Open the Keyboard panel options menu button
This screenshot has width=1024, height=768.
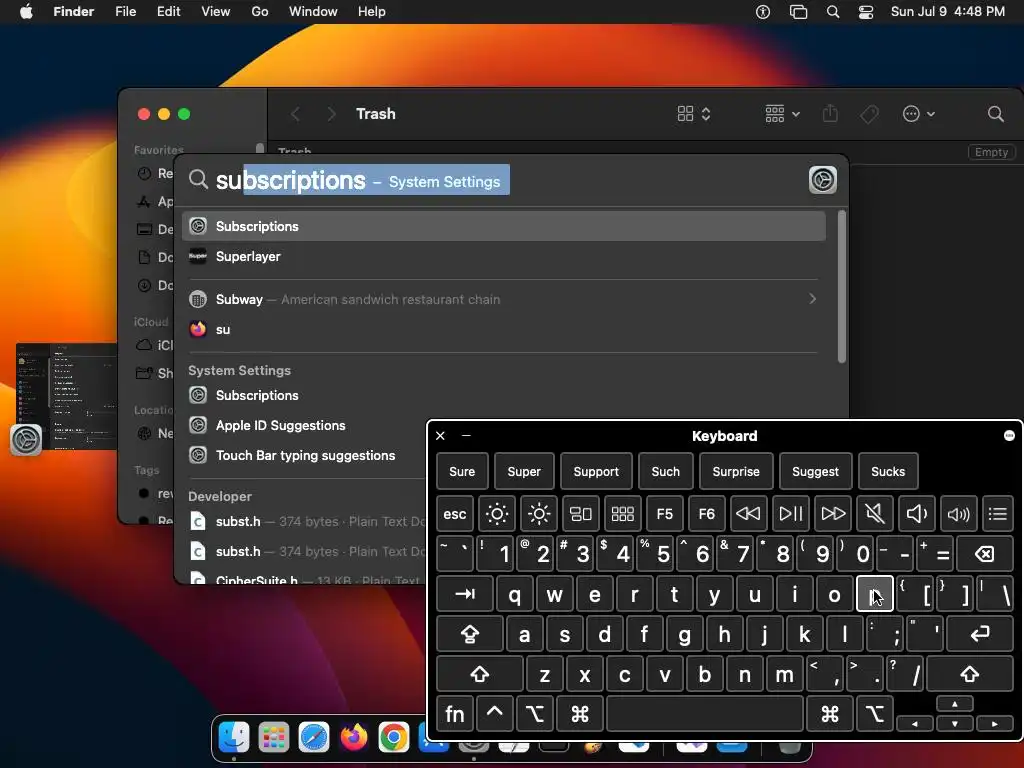pyautogui.click(x=1009, y=436)
